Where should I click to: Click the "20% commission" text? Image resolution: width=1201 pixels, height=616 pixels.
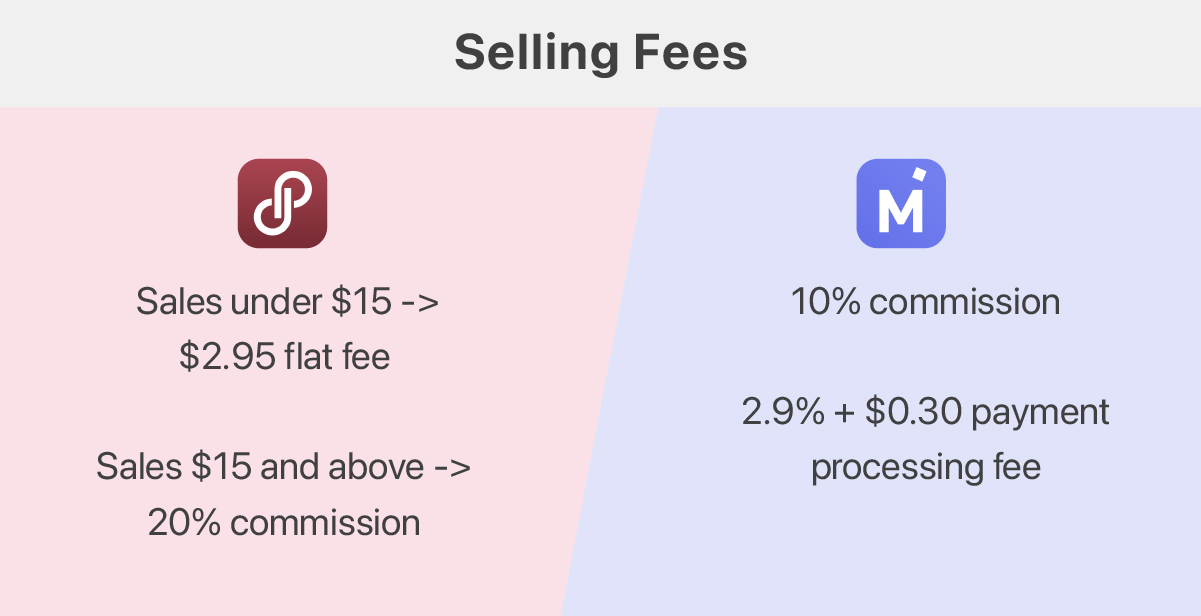[284, 522]
